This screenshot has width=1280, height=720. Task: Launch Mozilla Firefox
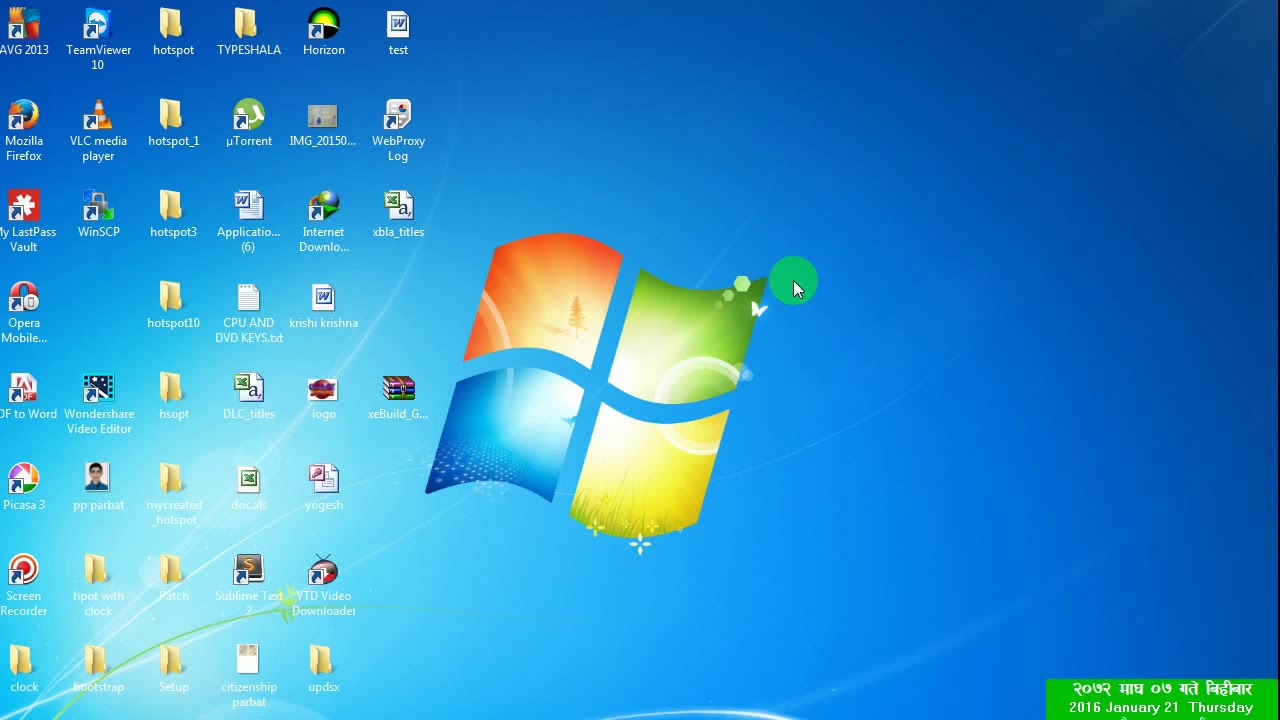pyautogui.click(x=24, y=130)
